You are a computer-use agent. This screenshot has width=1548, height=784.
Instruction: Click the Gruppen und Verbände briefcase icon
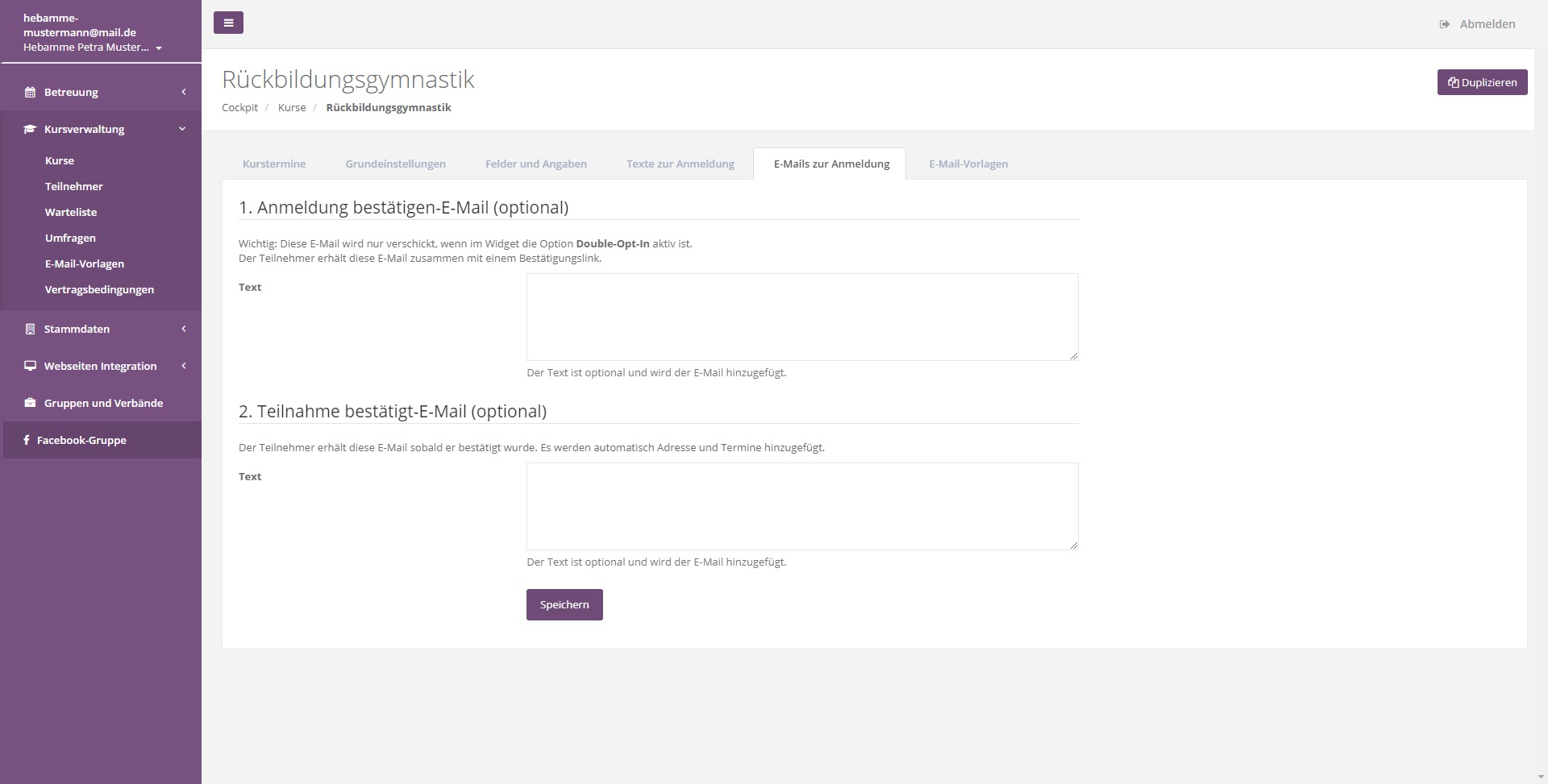coord(30,403)
